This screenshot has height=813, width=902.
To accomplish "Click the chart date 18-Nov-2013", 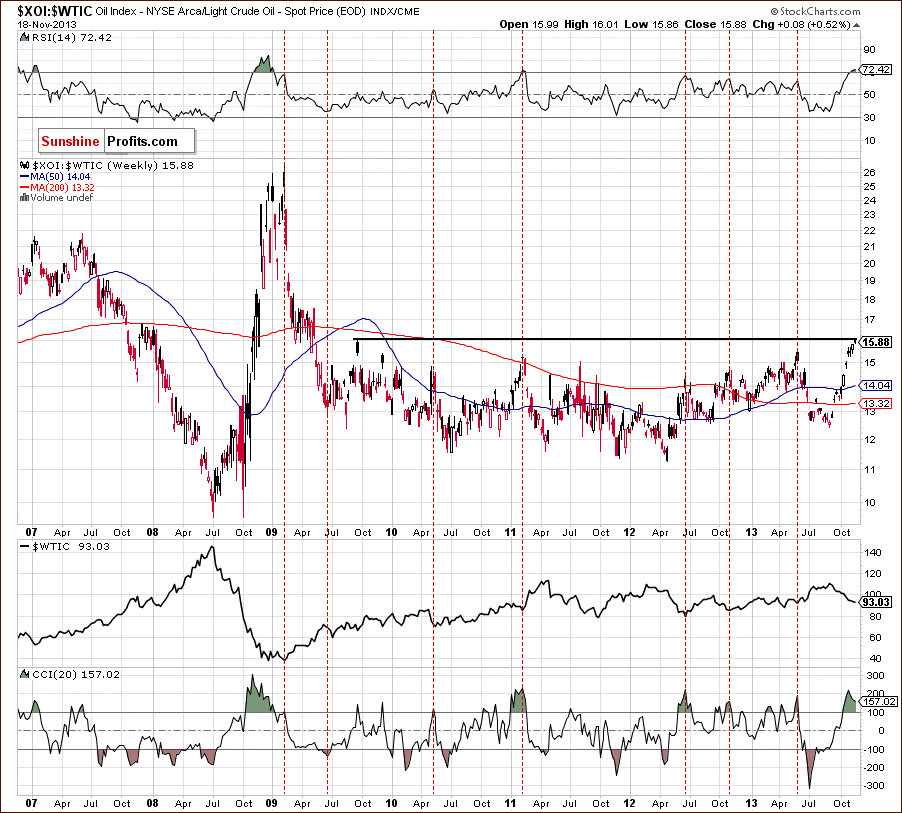I will click(x=47, y=25).
